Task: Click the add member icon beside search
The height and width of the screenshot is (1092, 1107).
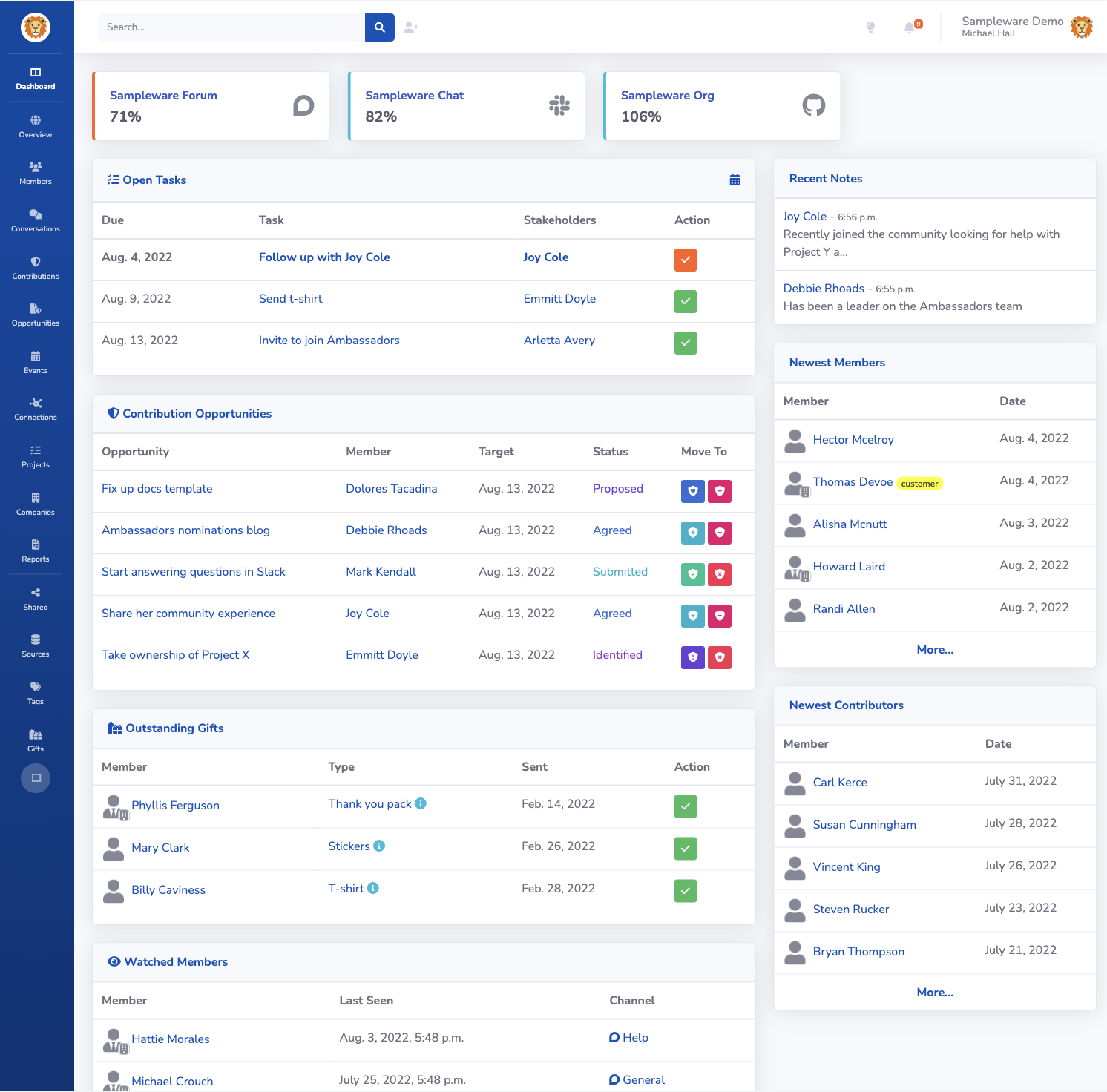Action: [x=411, y=27]
